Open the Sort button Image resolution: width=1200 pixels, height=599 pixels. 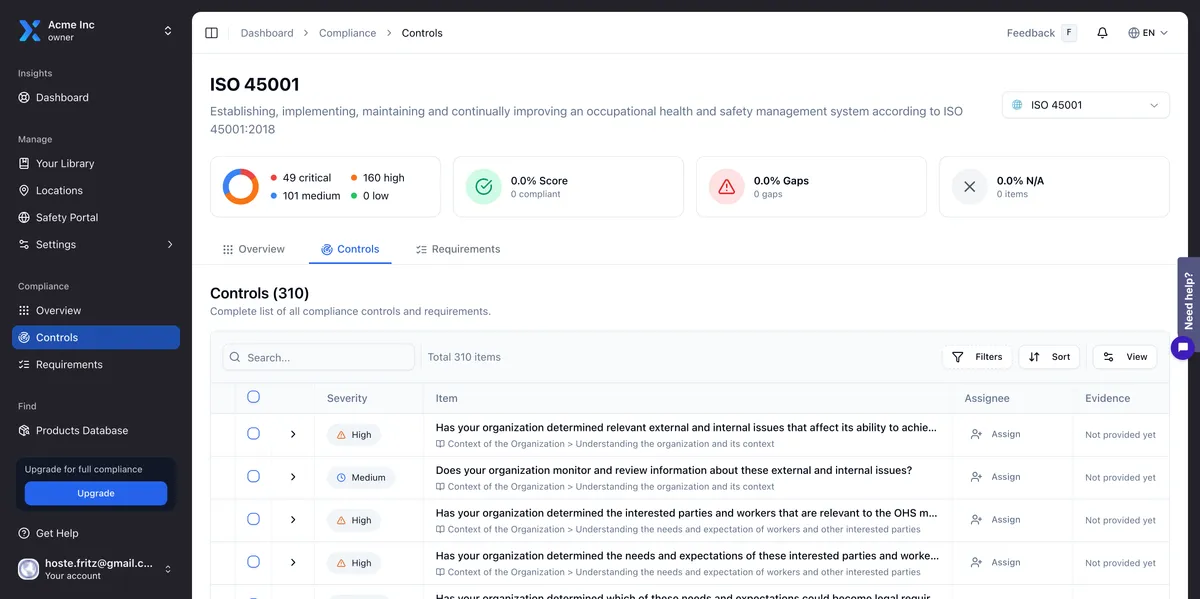1049,357
